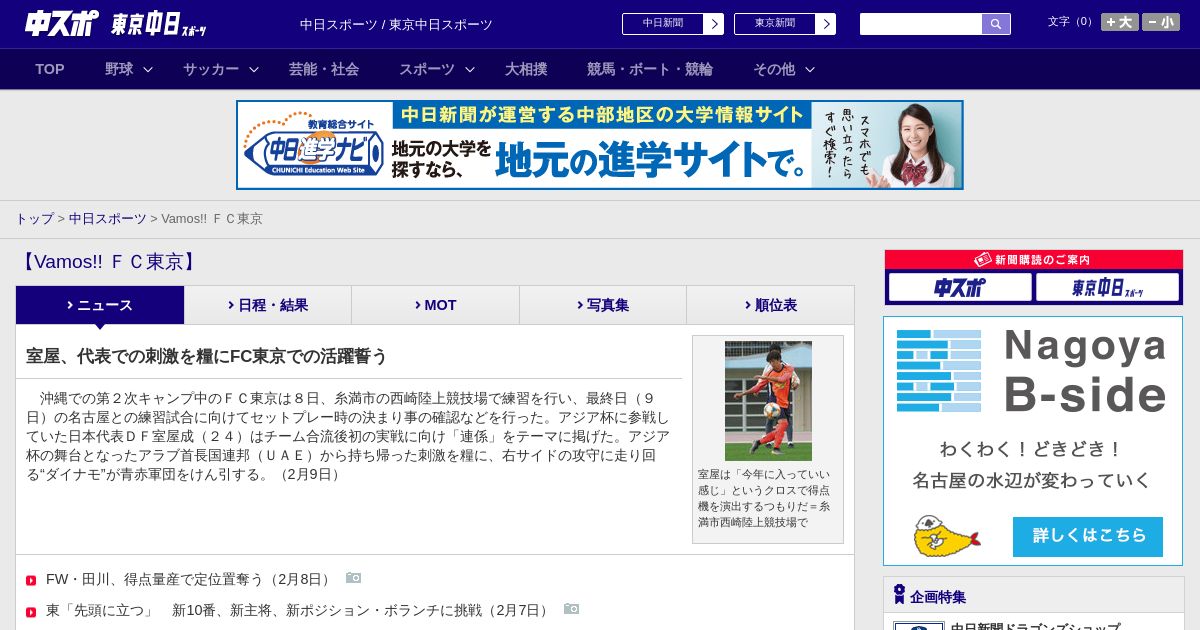Screen dimensions: 1200x630
Task: Click the 企画特集 ribbon icon
Action: 899,595
